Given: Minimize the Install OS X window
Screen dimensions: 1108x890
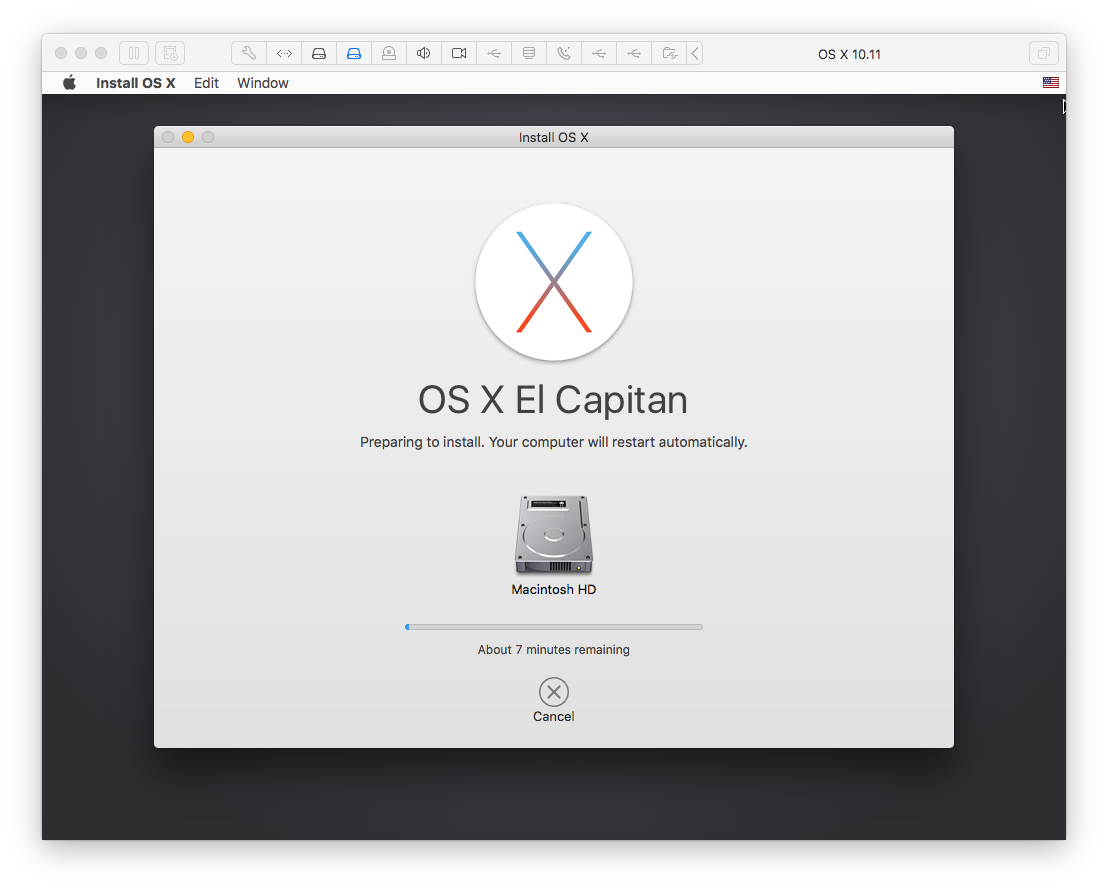Looking at the screenshot, I should point(188,137).
